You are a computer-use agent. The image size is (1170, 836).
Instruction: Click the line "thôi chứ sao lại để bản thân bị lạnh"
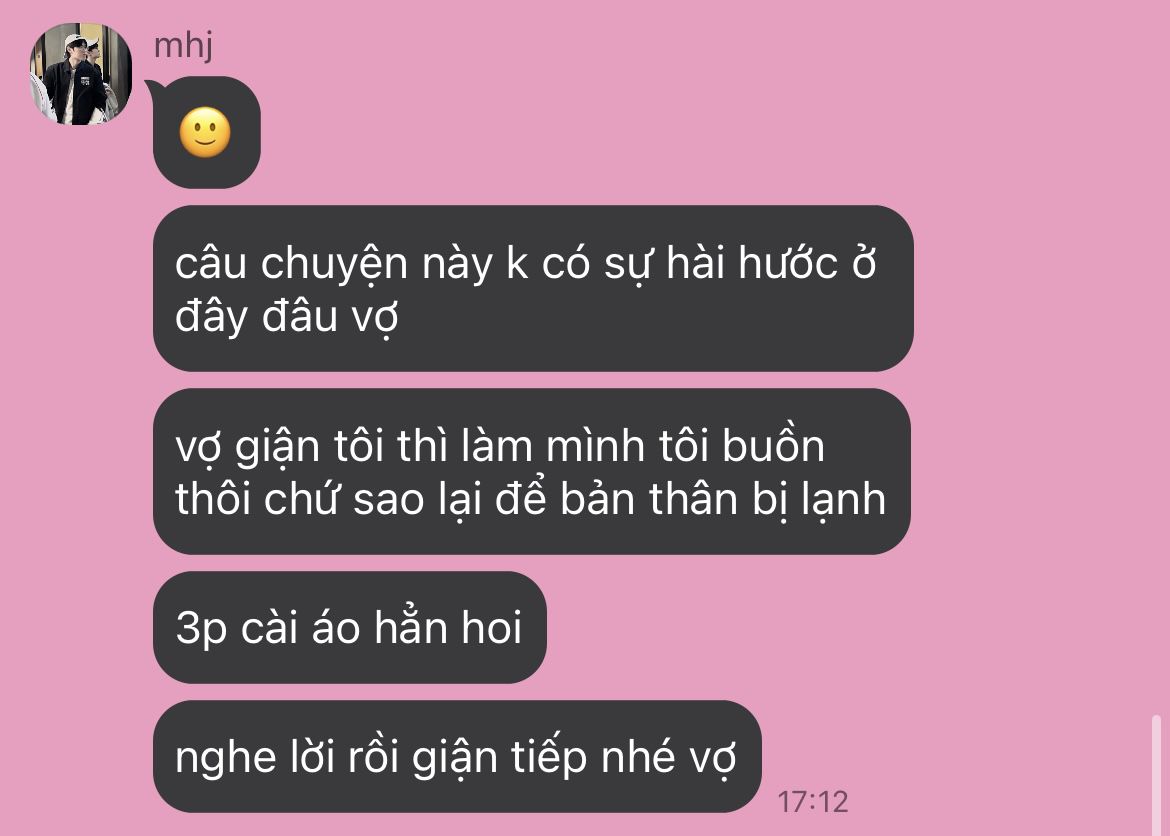point(531,499)
